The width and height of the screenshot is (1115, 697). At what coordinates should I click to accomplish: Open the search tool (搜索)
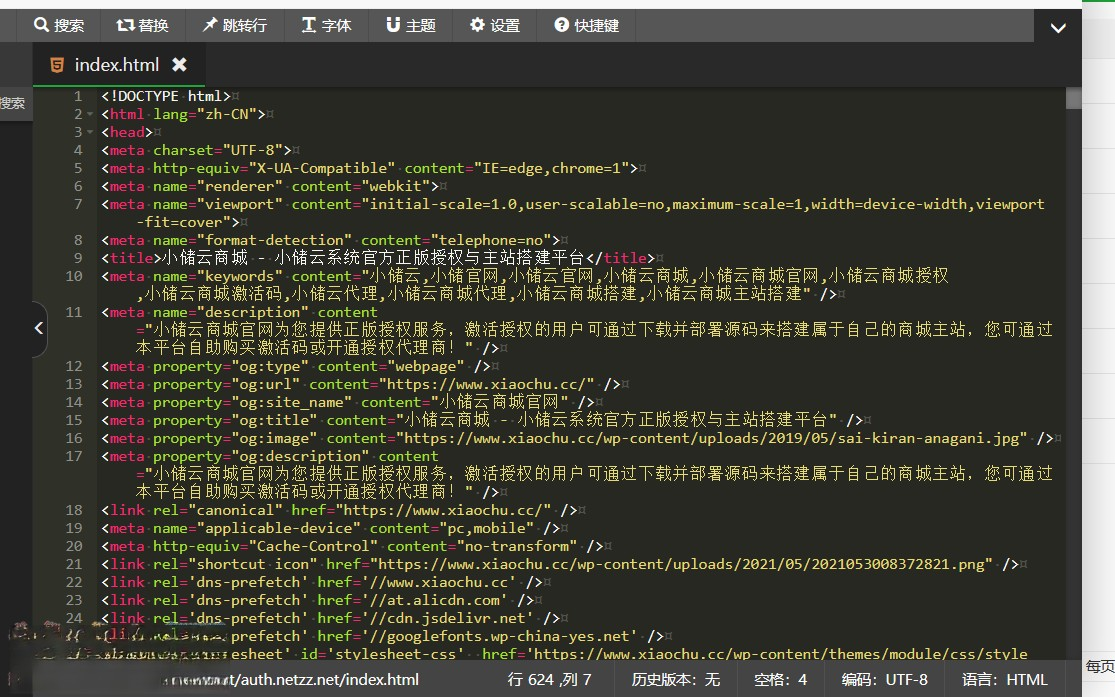59,26
